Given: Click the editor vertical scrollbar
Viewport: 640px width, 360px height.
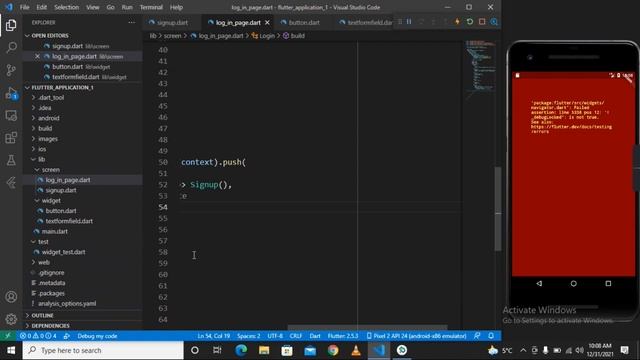Looking at the screenshot, I should 498,208.
